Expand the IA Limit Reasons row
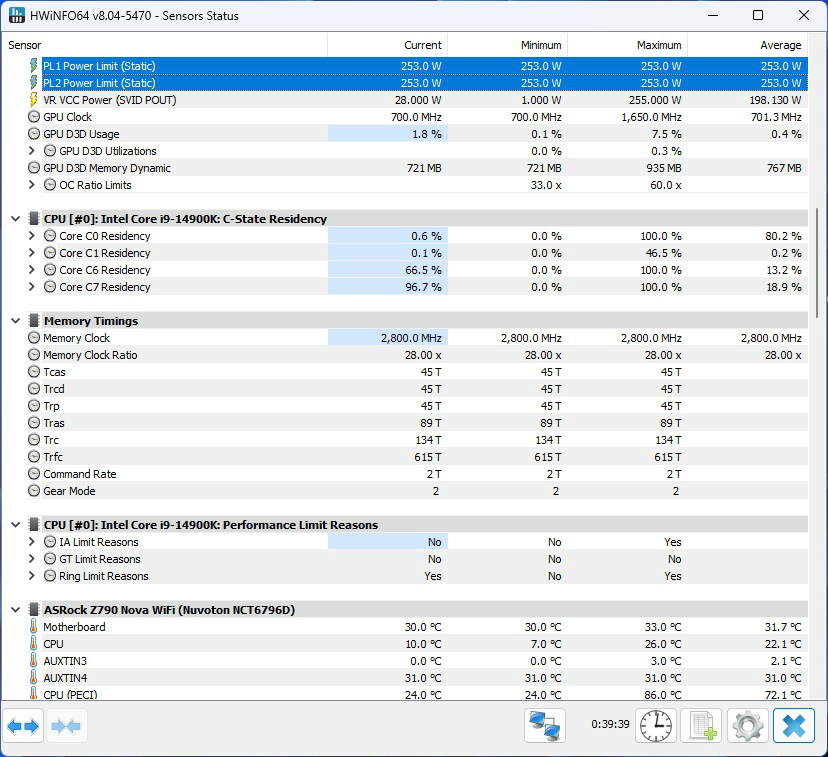Viewport: 828px width, 757px height. click(x=32, y=542)
